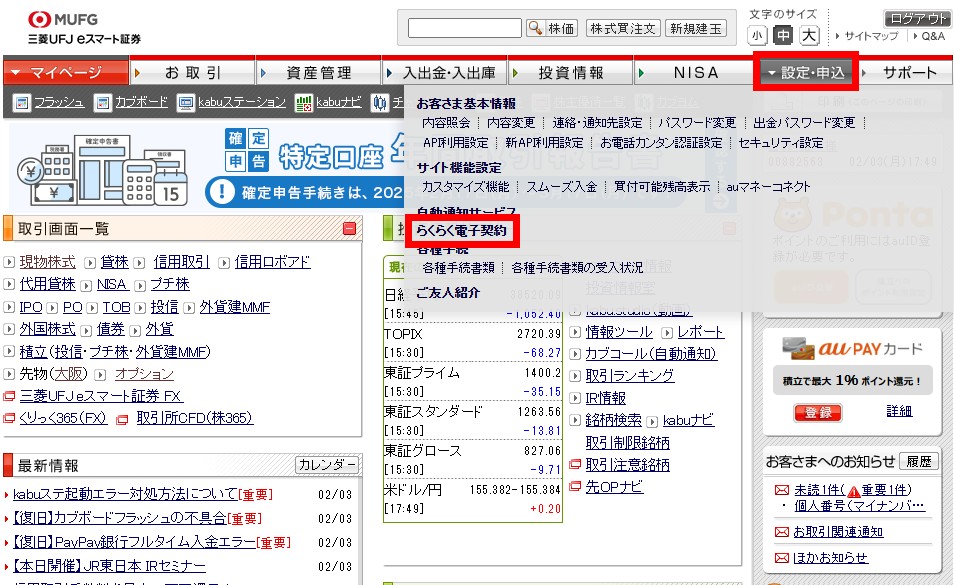Screen dimensions: 954x585
Task: Open the NISA dropdown menu
Action: pos(695,72)
